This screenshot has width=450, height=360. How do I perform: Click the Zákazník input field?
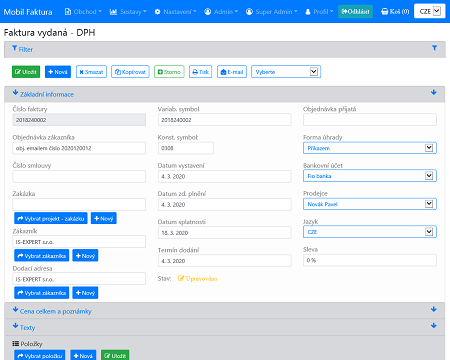(79, 242)
